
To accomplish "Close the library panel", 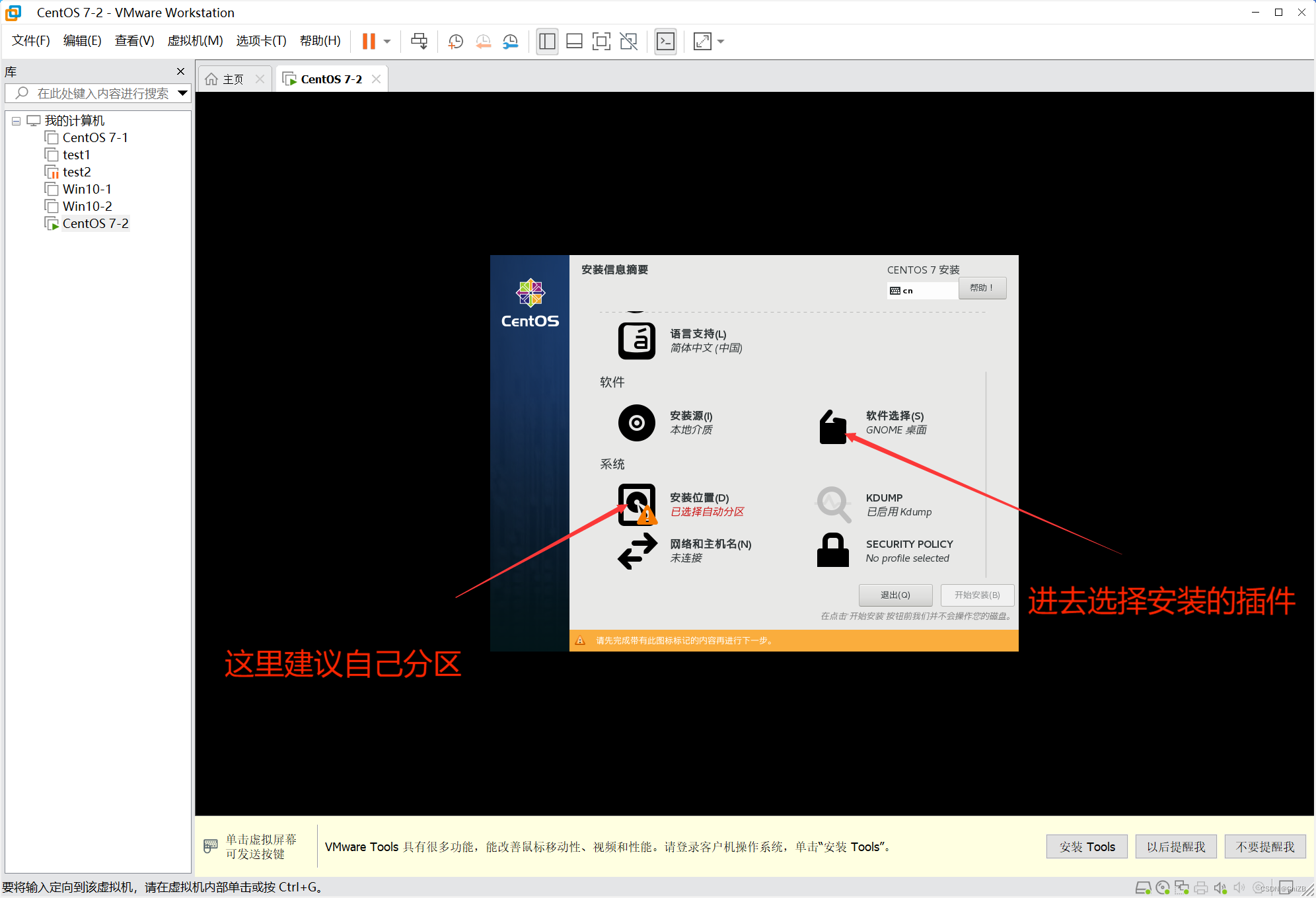I will (x=180, y=71).
